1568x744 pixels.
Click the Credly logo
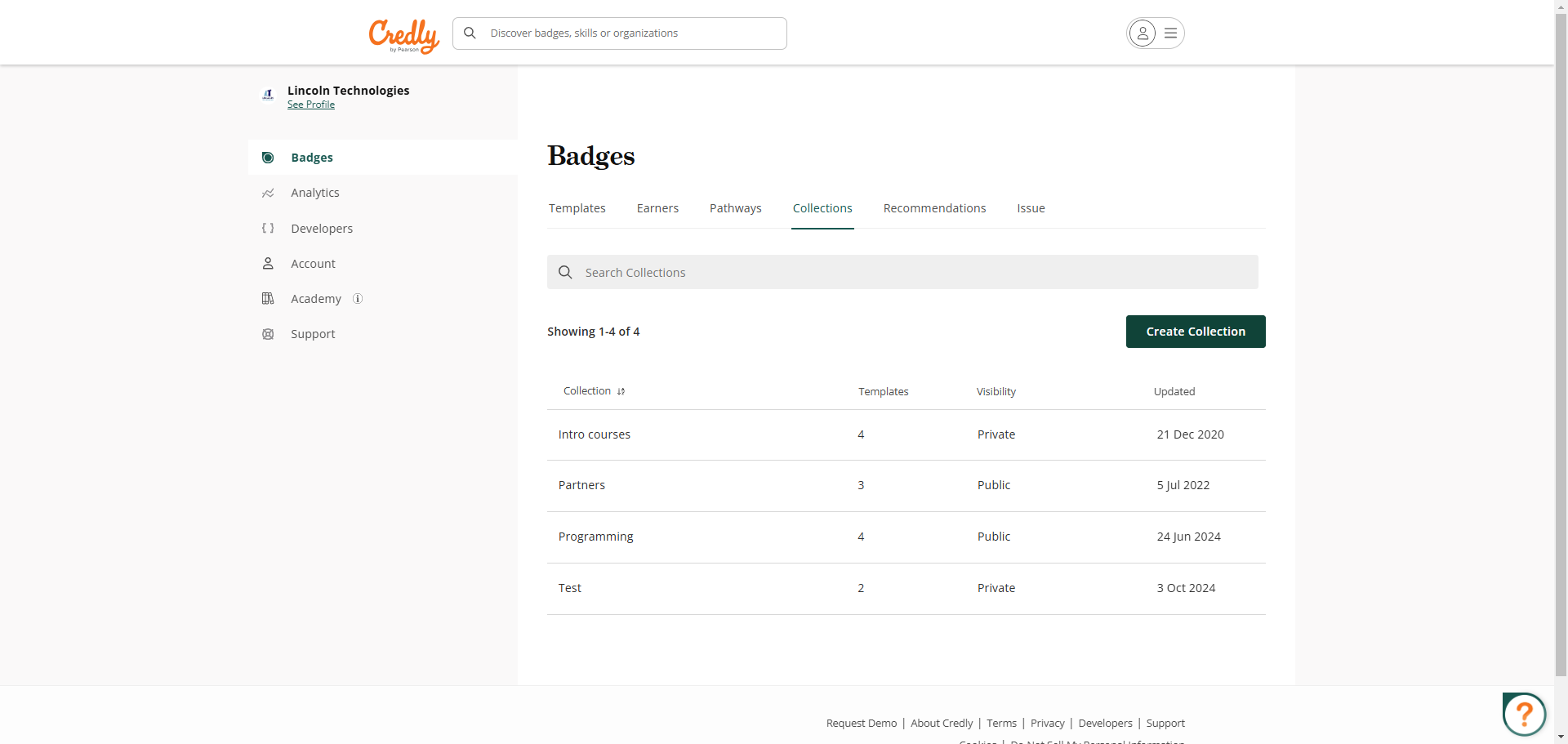pos(403,35)
